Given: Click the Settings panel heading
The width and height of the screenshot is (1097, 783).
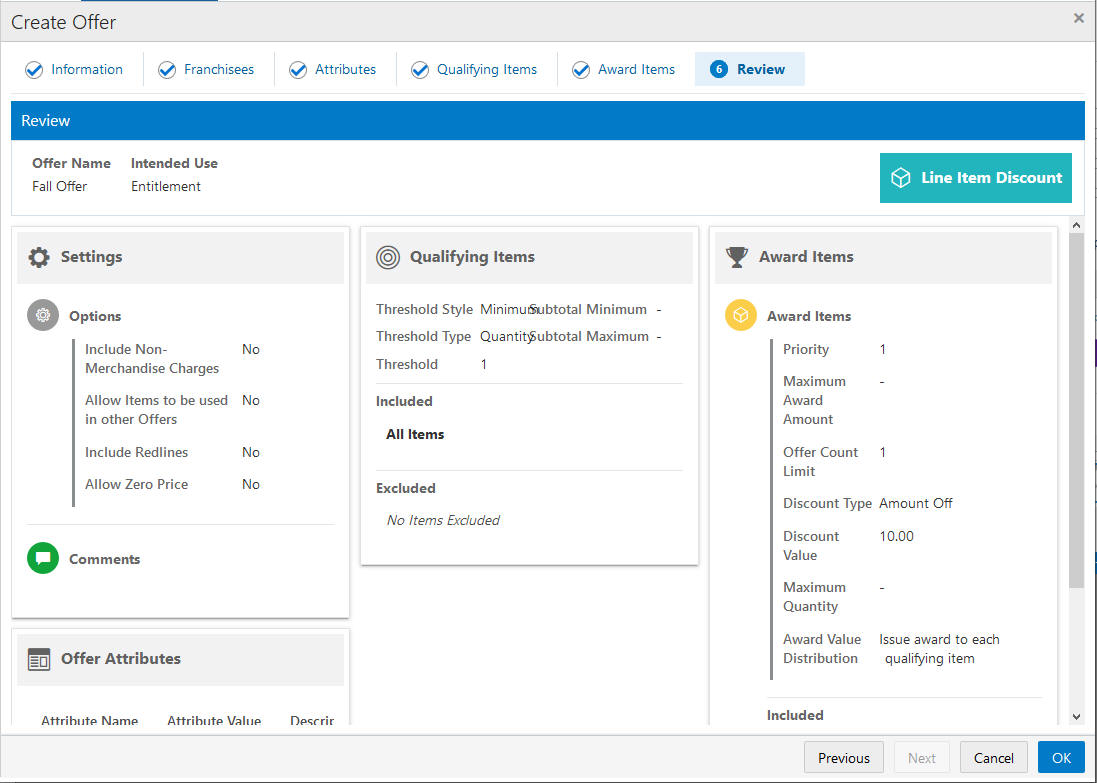Looking at the screenshot, I should 92,257.
